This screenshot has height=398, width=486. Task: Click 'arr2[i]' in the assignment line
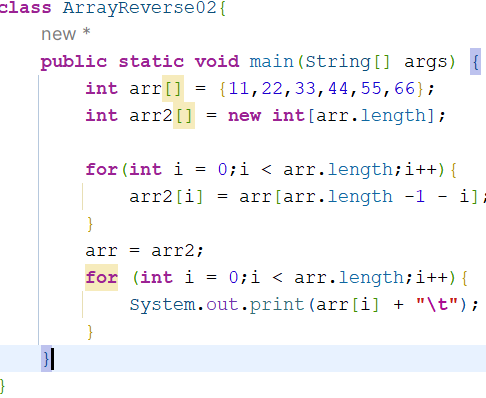click(x=166, y=197)
